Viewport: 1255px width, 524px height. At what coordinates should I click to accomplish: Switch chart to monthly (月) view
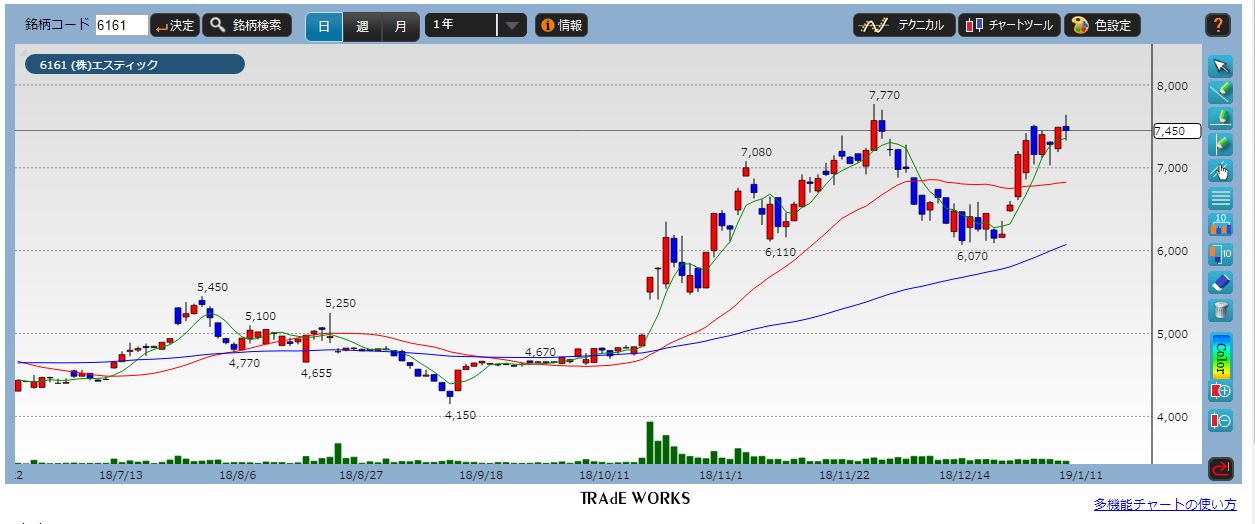click(400, 26)
